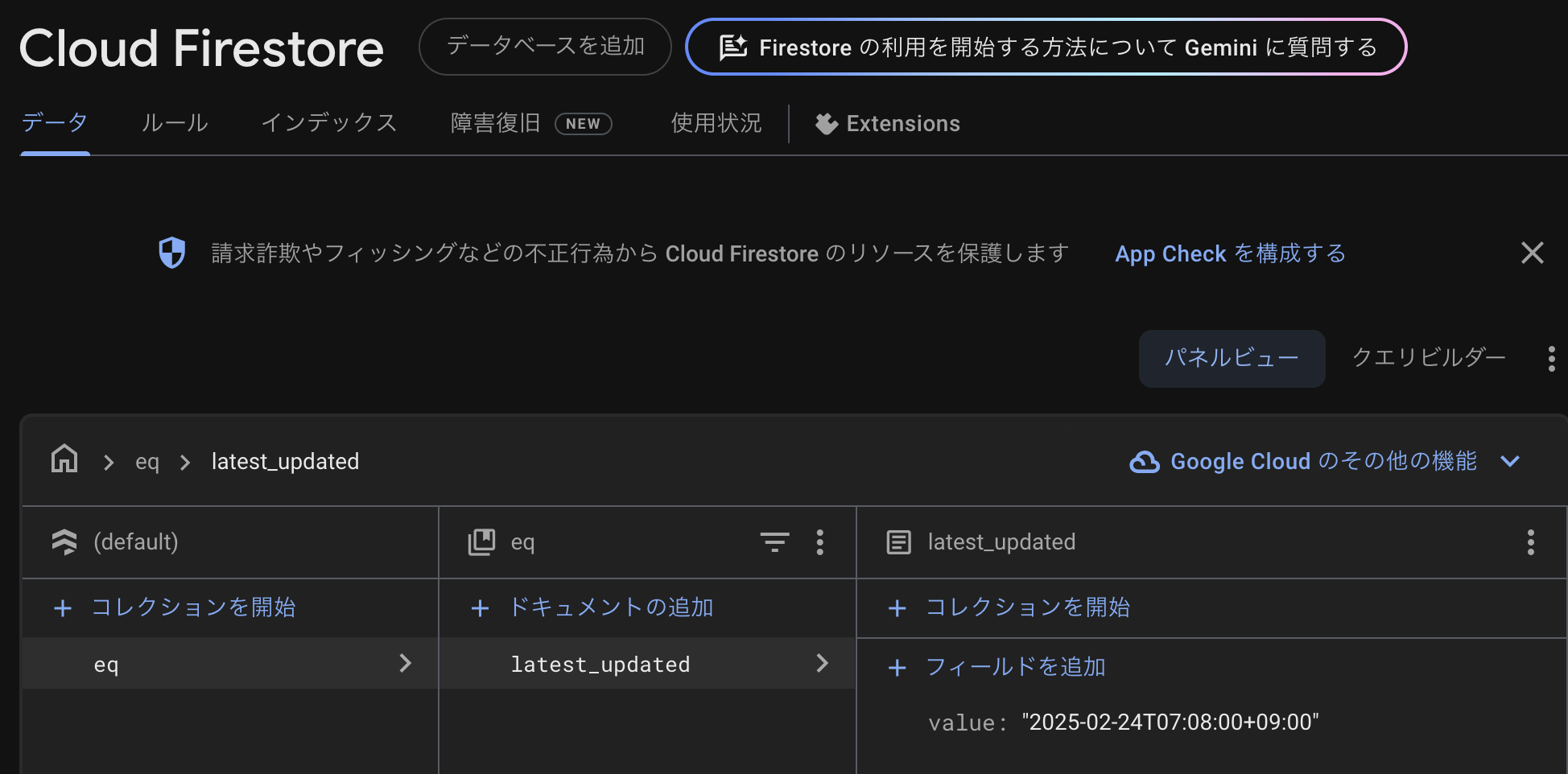
Task: Expand Google Cloud のその他の機能
Action: (1511, 461)
